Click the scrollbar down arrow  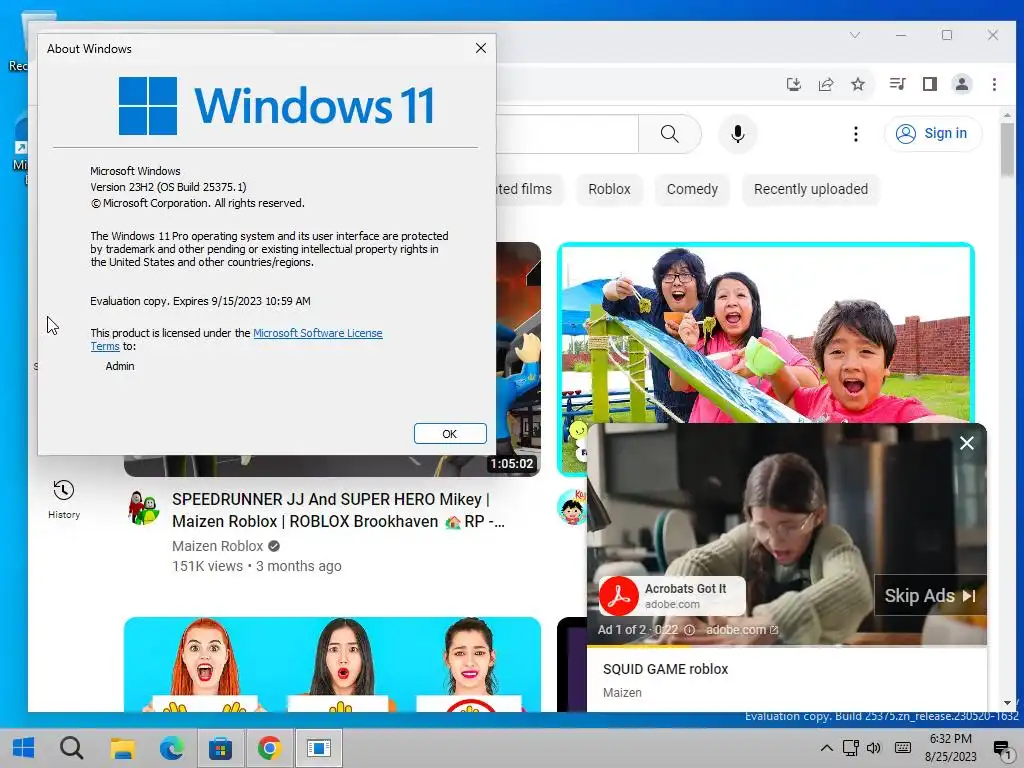[x=1007, y=703]
